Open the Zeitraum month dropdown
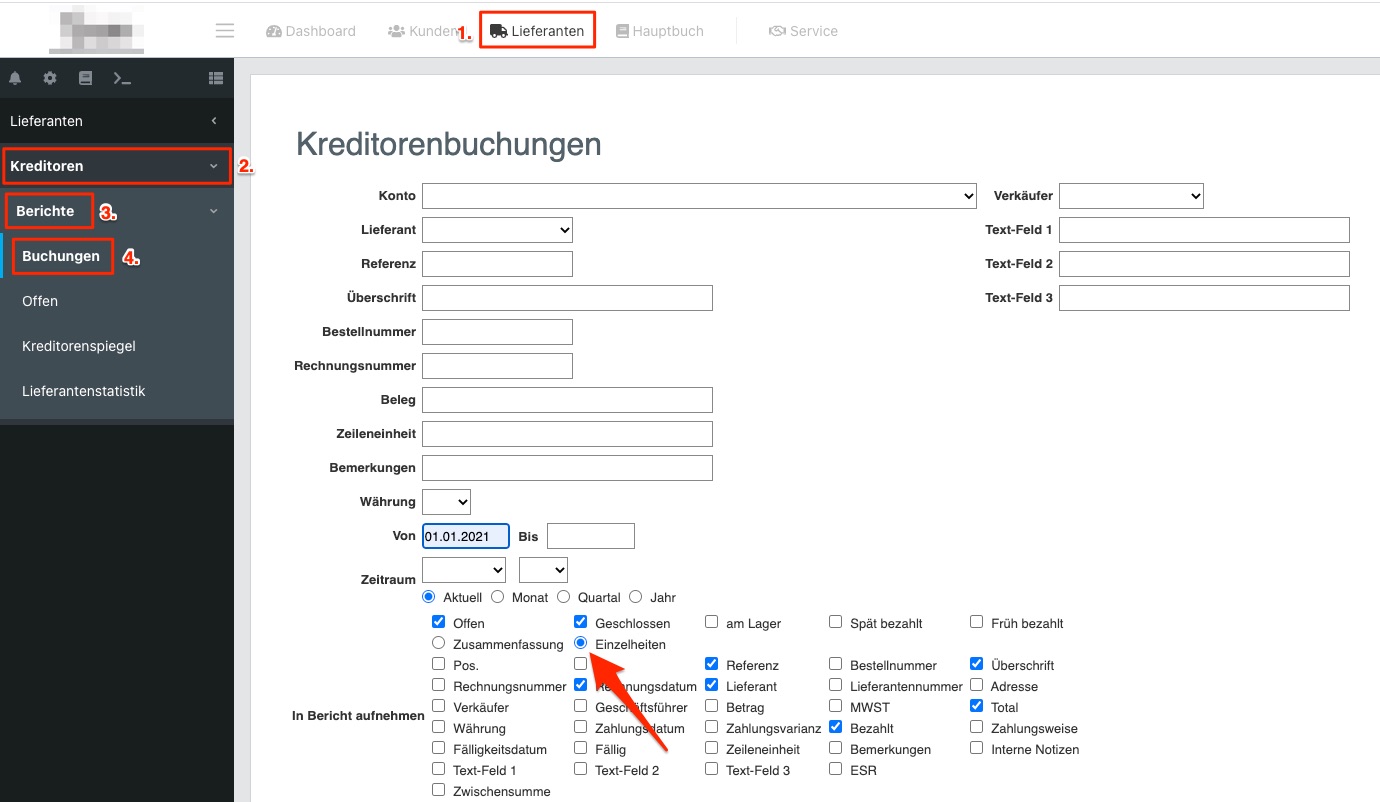The width and height of the screenshot is (1380, 802). click(x=464, y=570)
